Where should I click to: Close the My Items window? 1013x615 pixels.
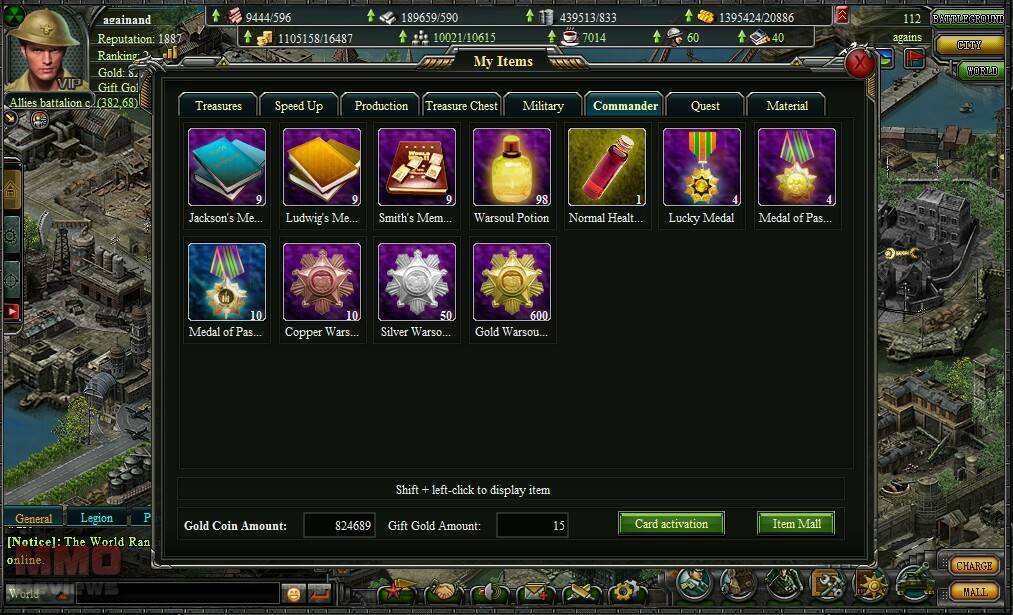click(x=860, y=63)
